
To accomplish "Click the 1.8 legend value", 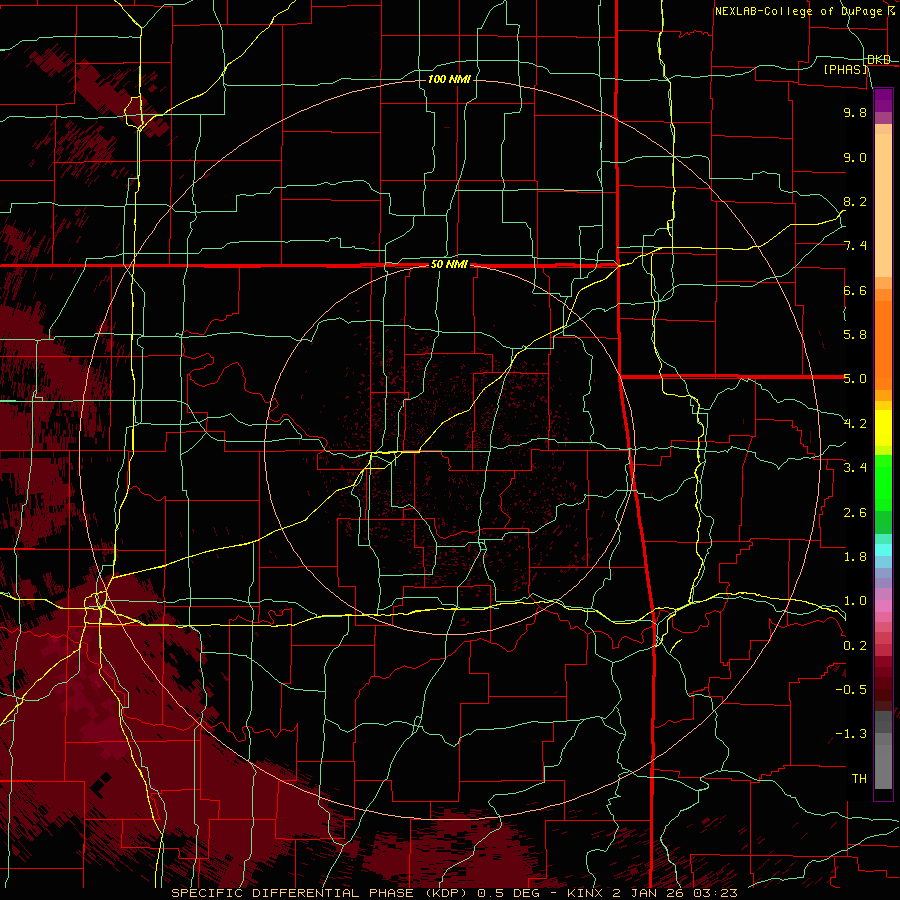I will pyautogui.click(x=855, y=557).
